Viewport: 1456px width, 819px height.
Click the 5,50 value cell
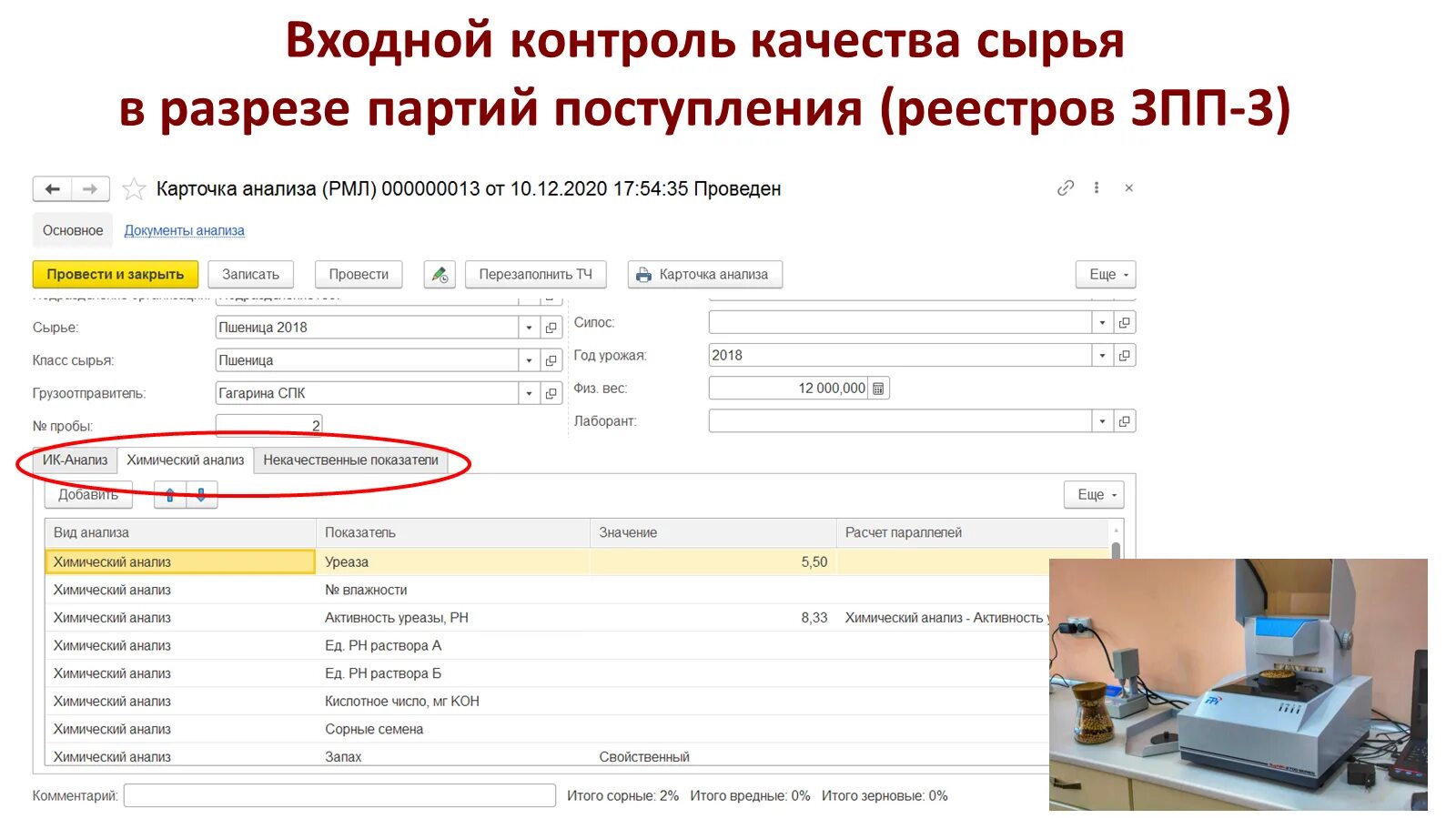click(x=713, y=561)
